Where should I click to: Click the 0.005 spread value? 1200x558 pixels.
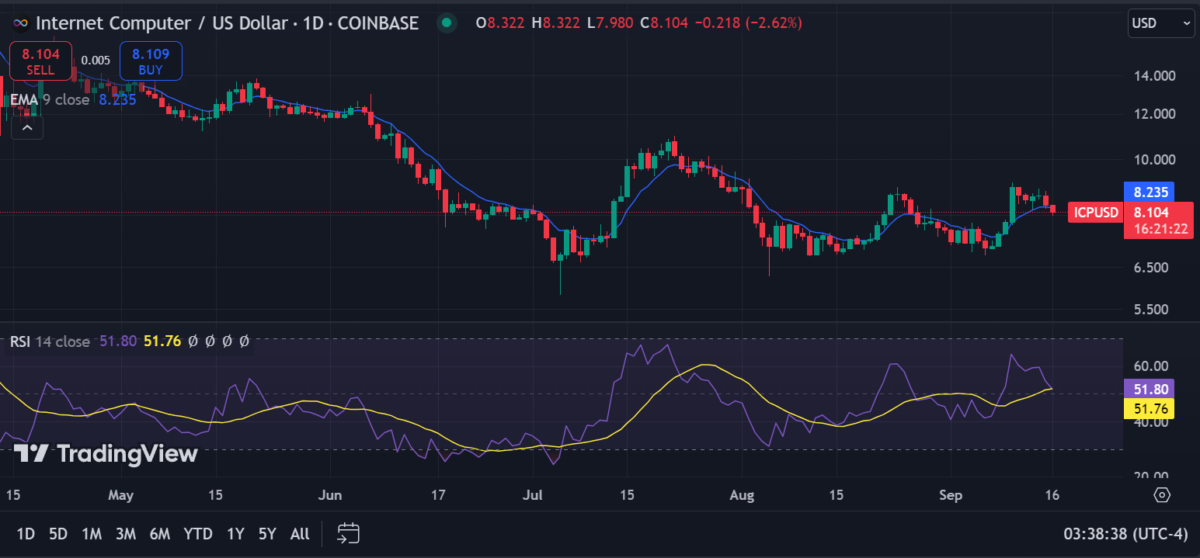coord(96,61)
